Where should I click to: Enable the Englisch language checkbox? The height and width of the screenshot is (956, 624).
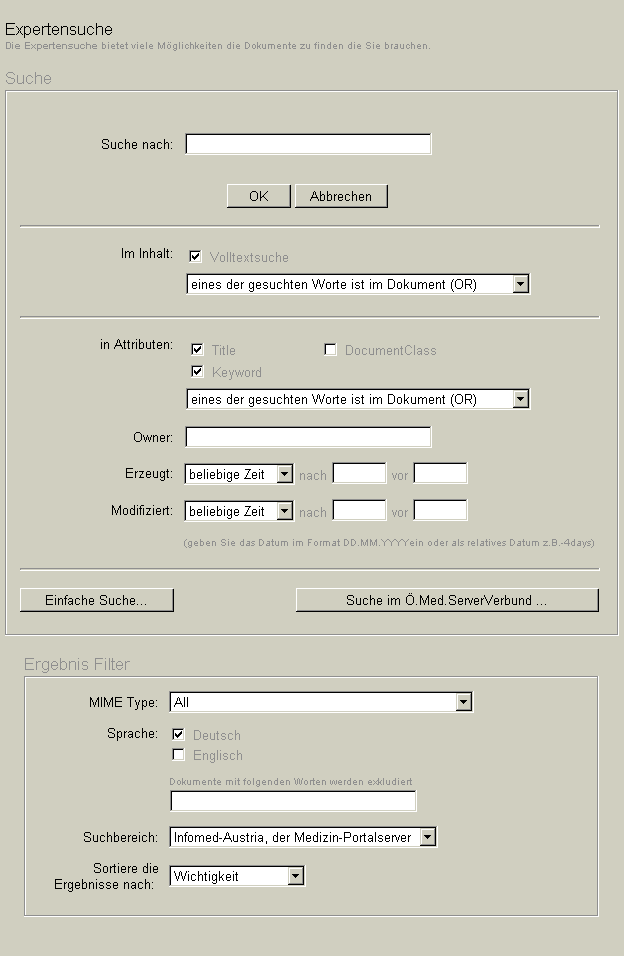pos(179,755)
